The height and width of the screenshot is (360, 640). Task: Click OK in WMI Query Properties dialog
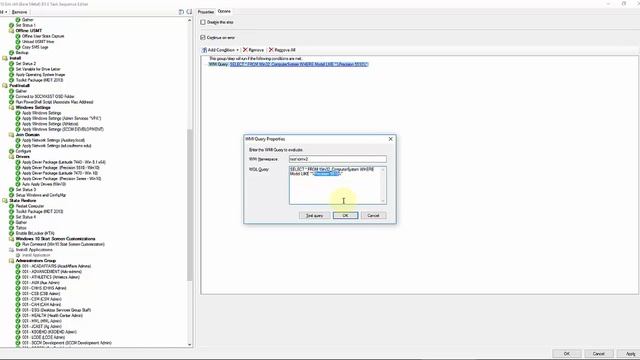click(x=345, y=216)
